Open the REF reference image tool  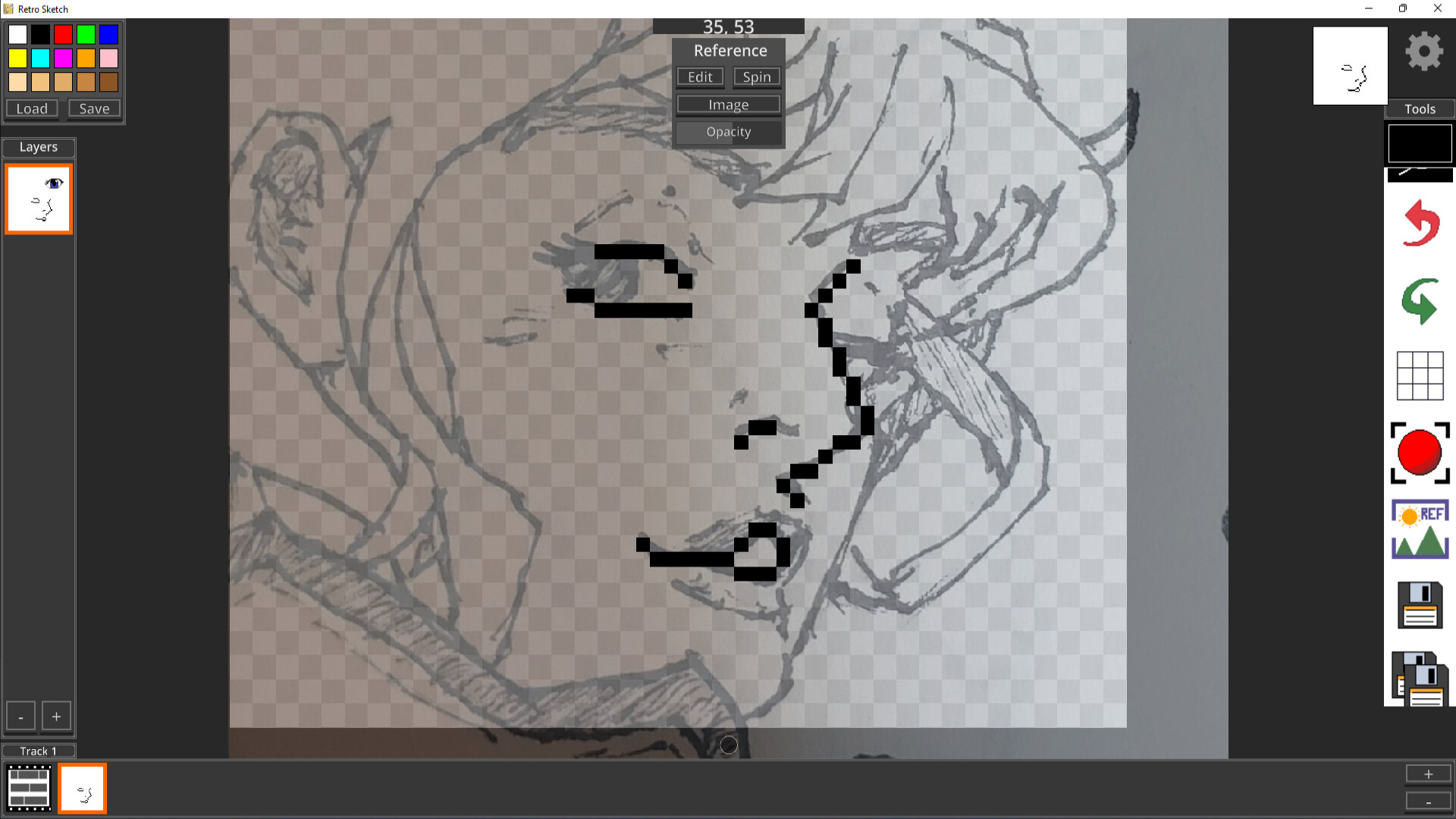tap(1420, 529)
